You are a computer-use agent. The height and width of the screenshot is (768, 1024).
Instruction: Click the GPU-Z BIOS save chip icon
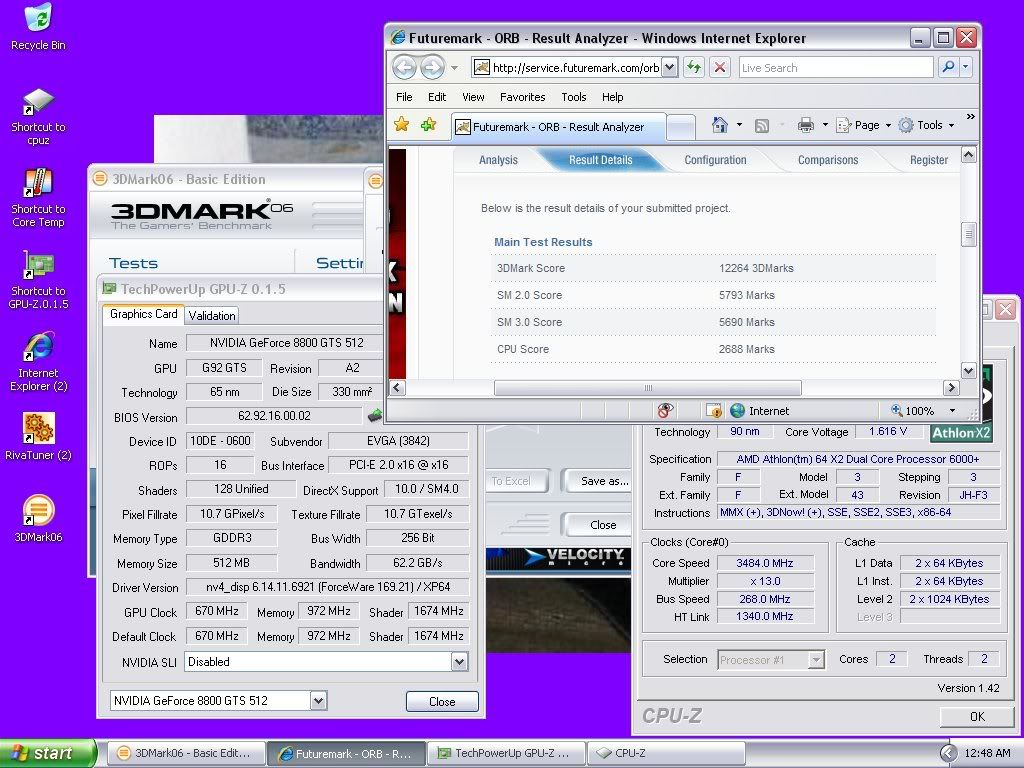point(375,415)
